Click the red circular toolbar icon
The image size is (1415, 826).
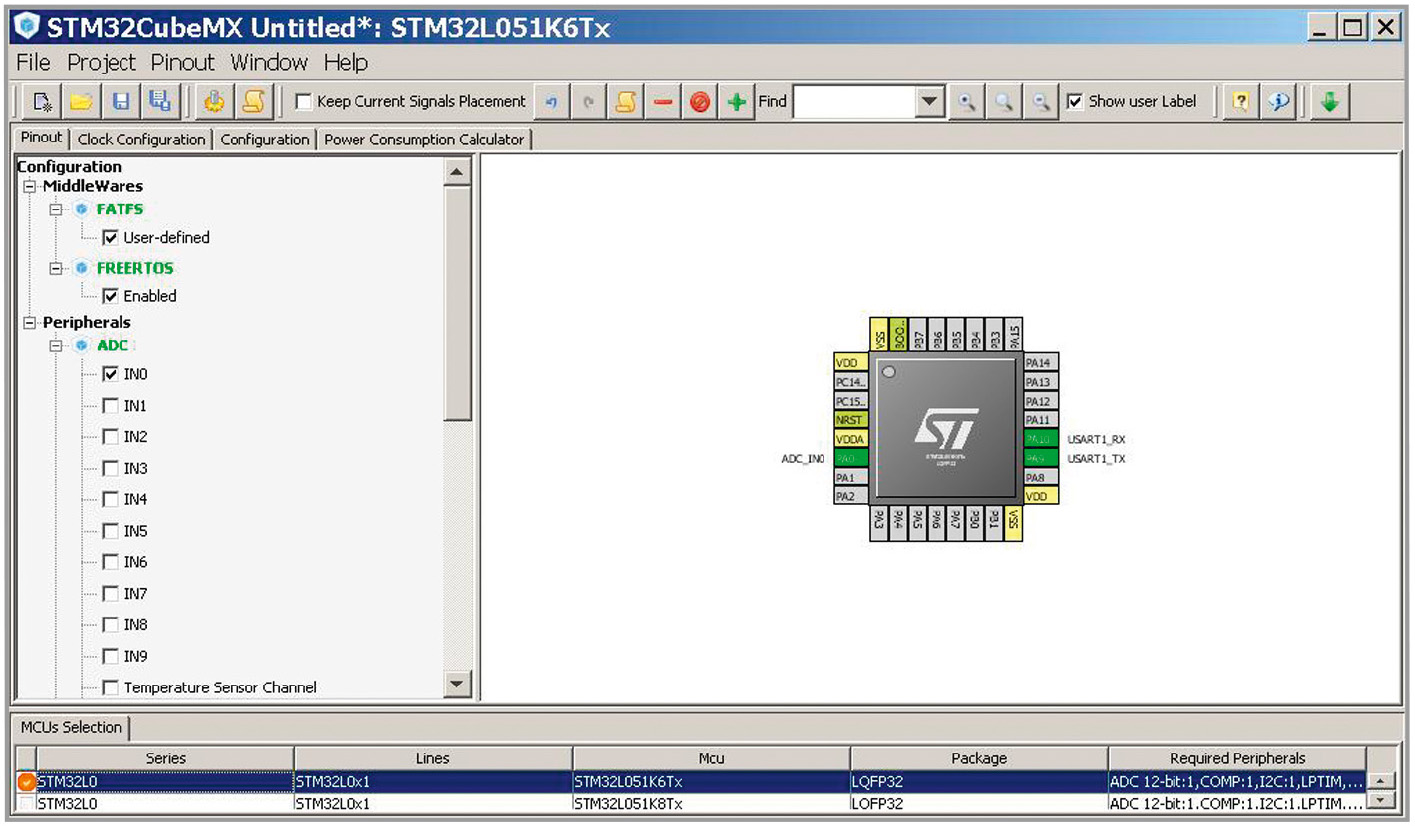(700, 101)
